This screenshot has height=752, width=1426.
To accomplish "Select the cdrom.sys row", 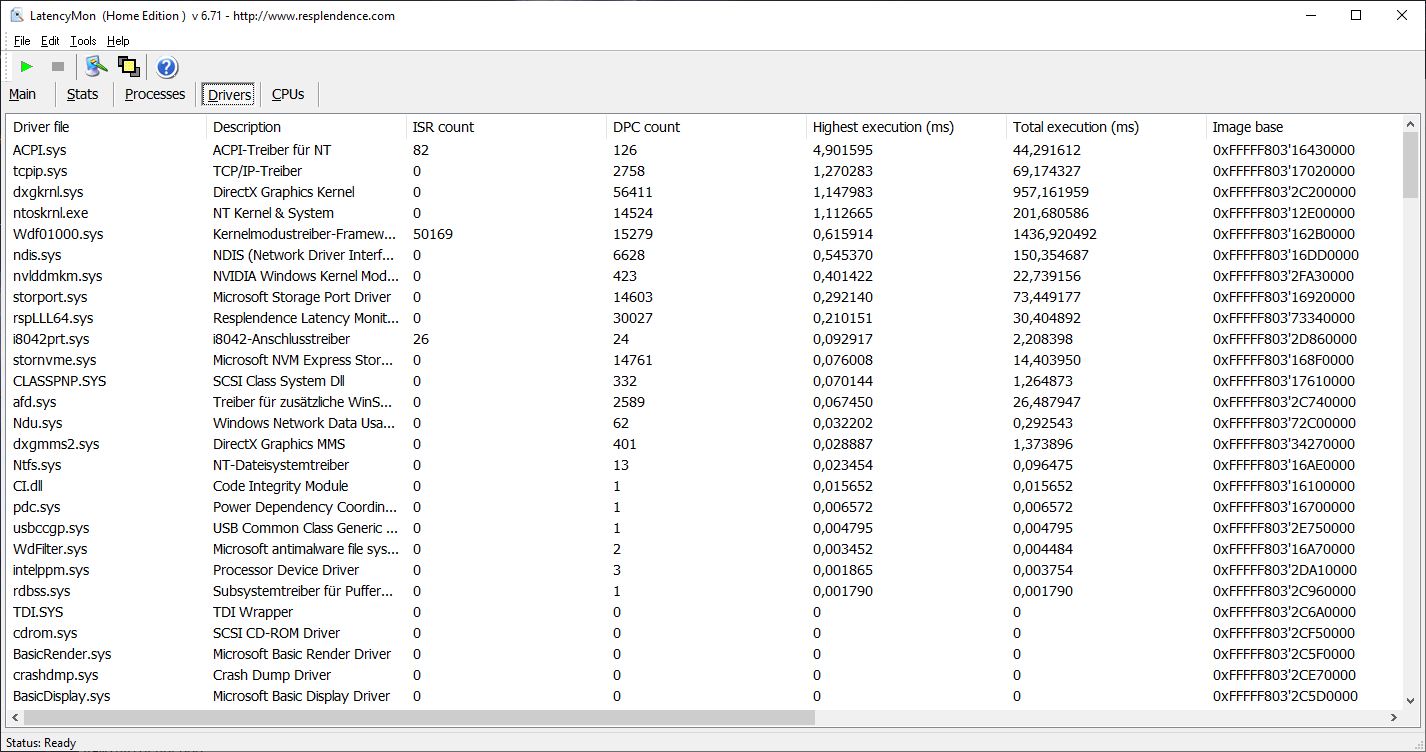I will (x=704, y=633).
